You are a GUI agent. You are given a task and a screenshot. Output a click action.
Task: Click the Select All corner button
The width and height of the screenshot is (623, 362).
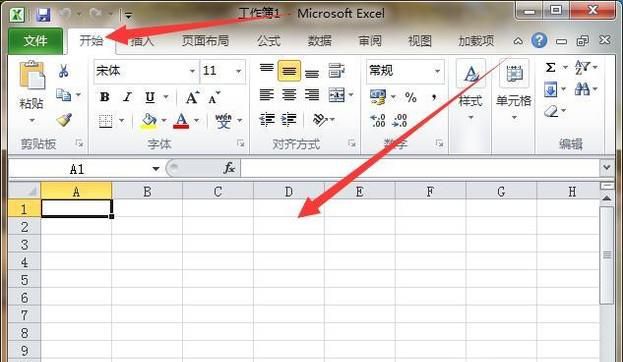24,191
